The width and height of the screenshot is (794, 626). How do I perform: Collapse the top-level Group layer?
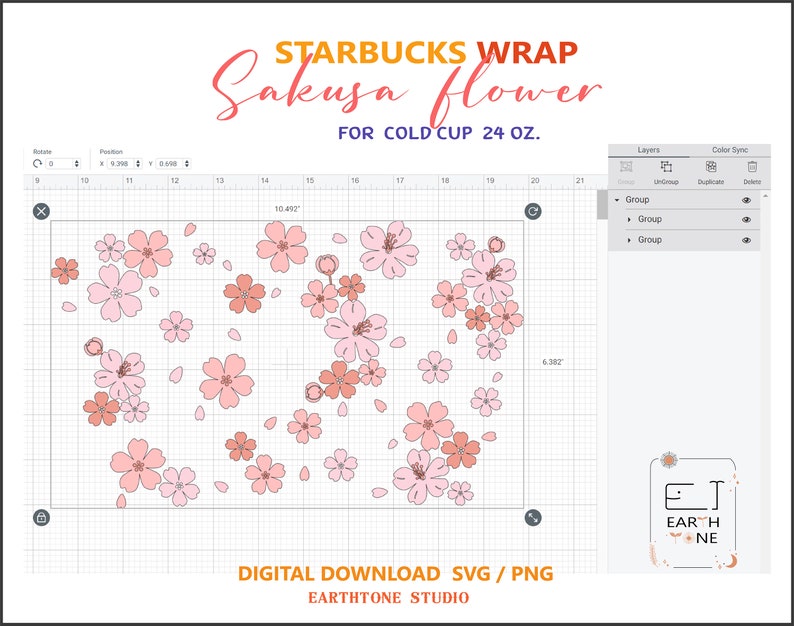617,200
